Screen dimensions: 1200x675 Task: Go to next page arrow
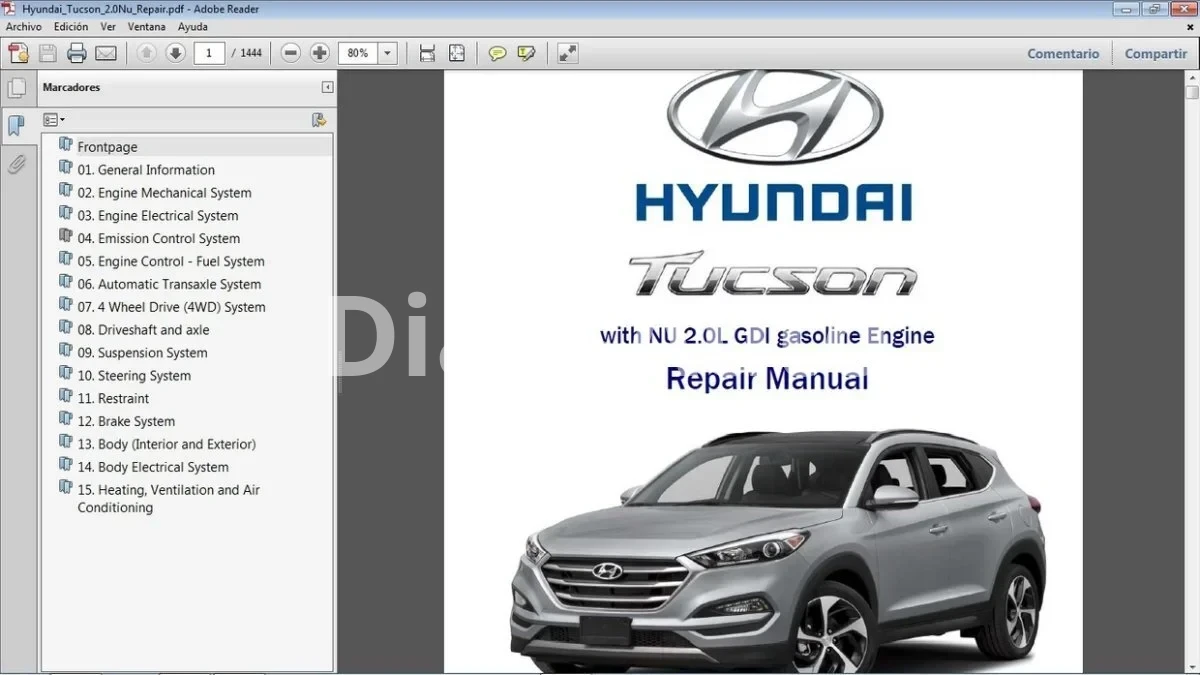[x=175, y=53]
